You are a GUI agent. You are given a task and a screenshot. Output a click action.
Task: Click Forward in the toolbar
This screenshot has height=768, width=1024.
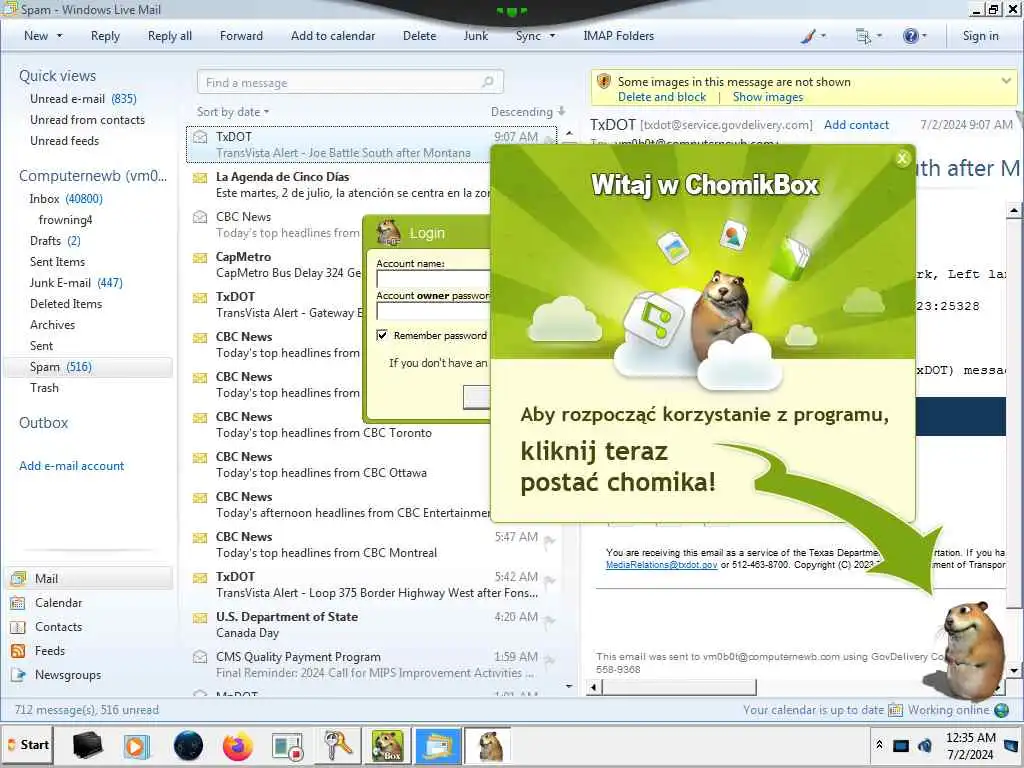241,37
